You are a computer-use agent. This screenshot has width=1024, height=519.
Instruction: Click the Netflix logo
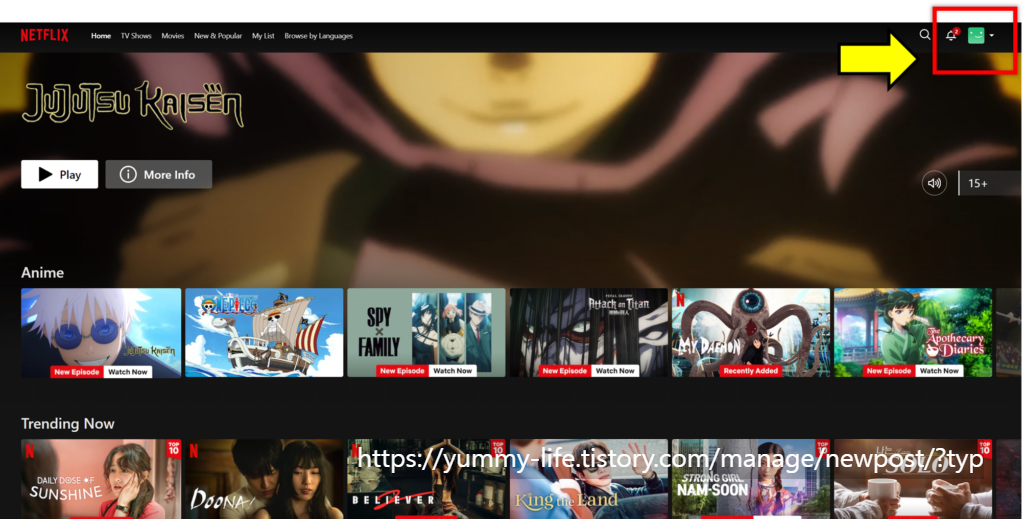click(x=44, y=35)
